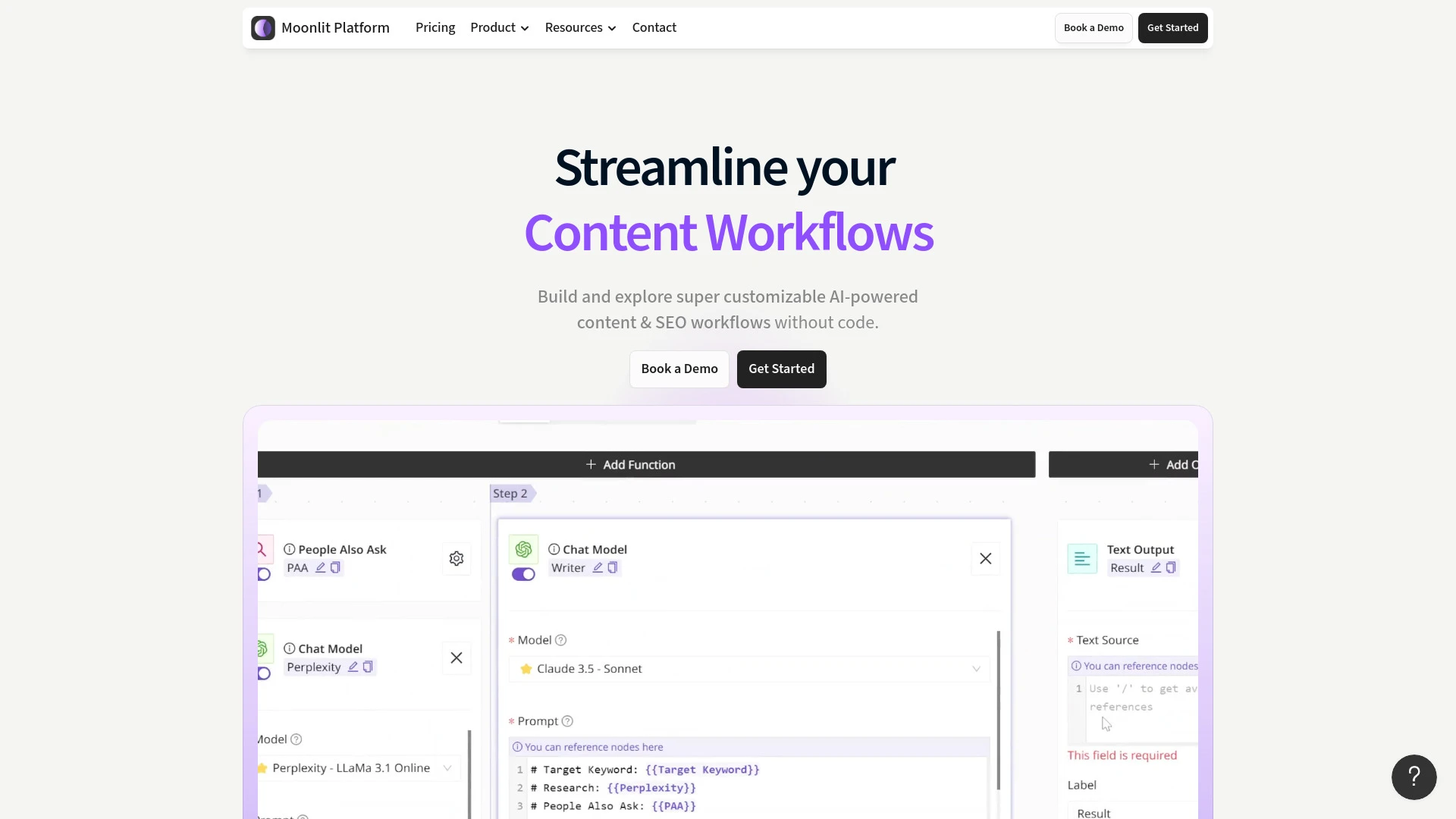Click the pencil edit icon beside PAA label
The width and height of the screenshot is (1456, 819).
coord(321,567)
